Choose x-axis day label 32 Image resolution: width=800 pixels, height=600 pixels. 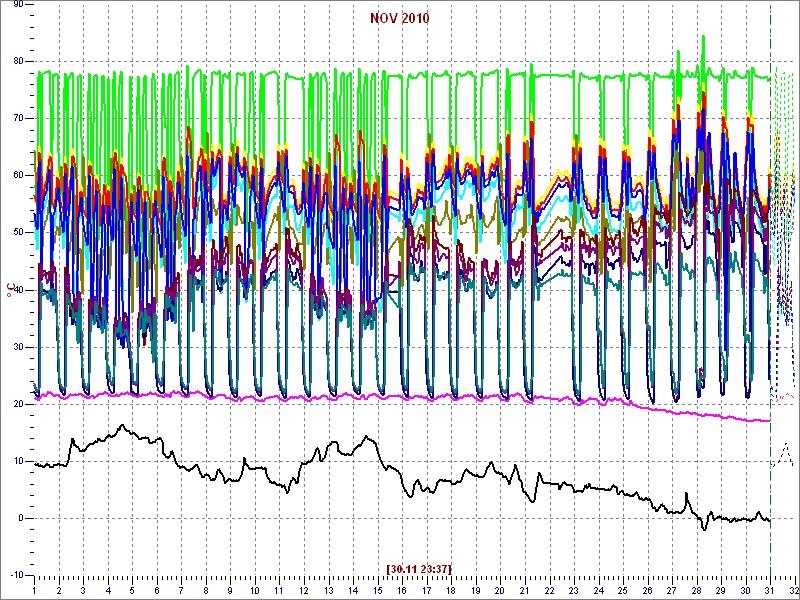coord(793,590)
